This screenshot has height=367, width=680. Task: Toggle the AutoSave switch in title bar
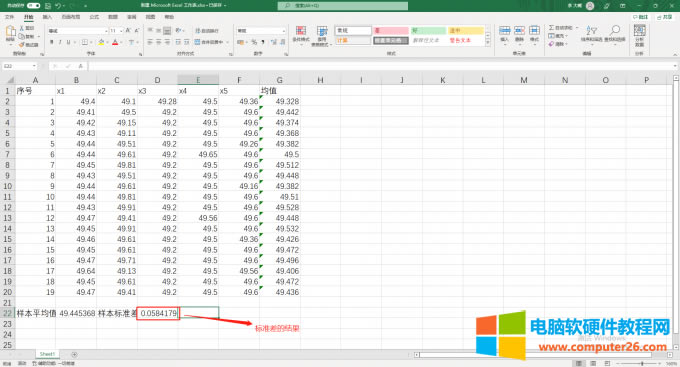(33, 6)
